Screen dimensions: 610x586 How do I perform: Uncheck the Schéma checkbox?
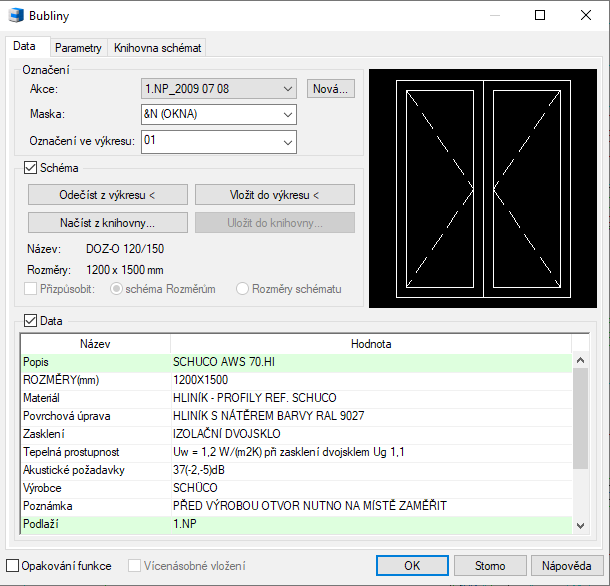click(x=29, y=168)
